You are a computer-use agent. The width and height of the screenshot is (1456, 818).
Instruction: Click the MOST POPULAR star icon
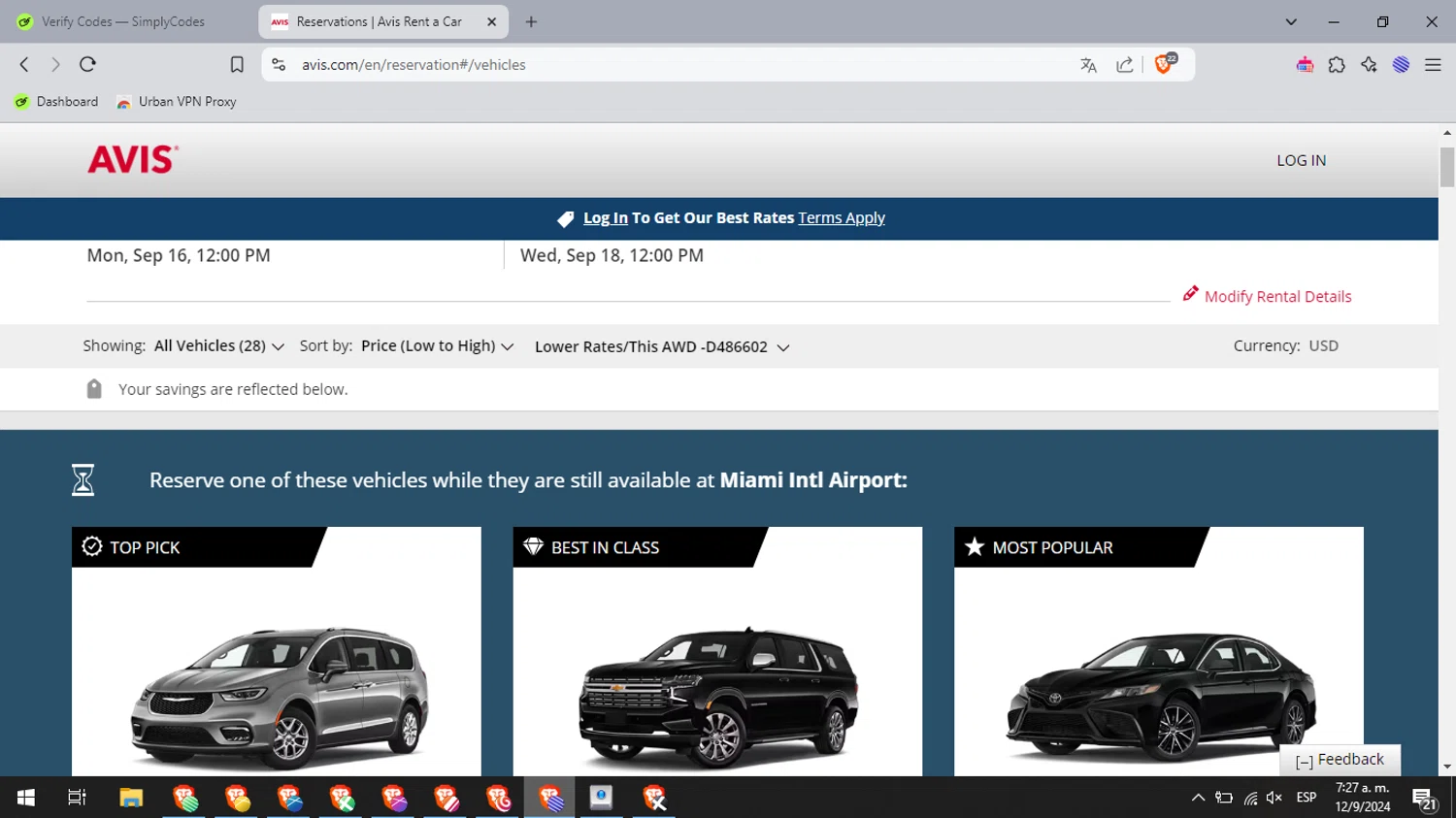[x=975, y=547]
